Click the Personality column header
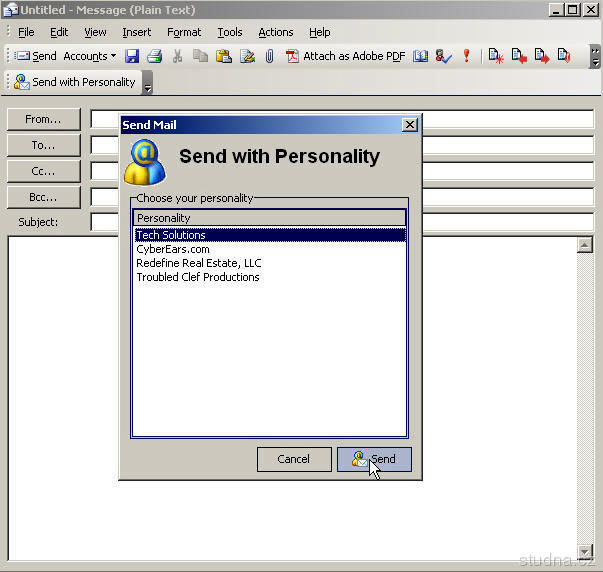The width and height of the screenshot is (603, 572). tap(270, 218)
